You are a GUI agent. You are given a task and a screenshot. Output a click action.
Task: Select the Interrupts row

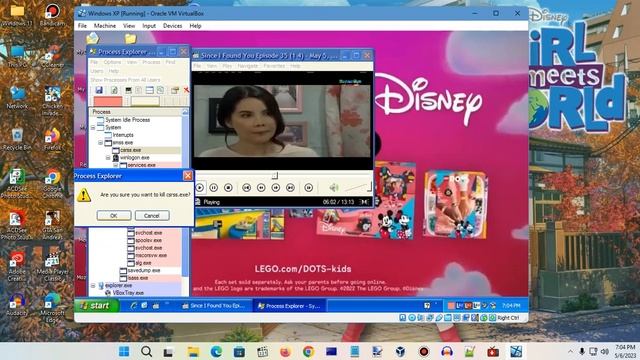(x=135, y=135)
